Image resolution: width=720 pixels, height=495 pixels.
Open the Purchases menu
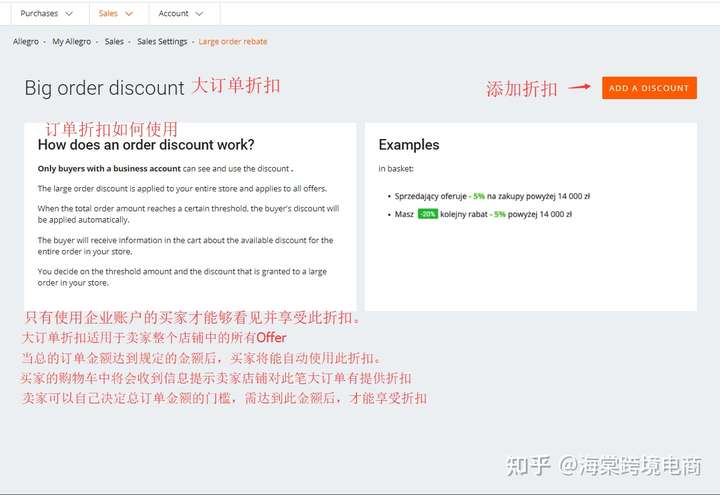click(46, 13)
